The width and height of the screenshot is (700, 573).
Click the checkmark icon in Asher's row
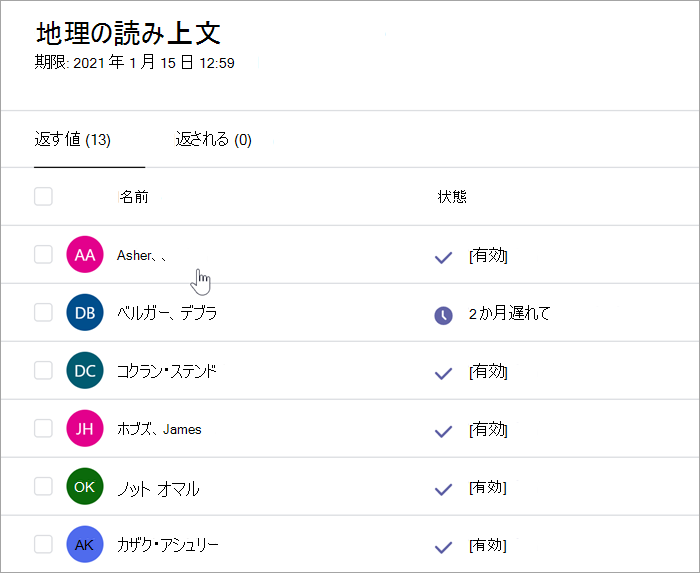(443, 257)
